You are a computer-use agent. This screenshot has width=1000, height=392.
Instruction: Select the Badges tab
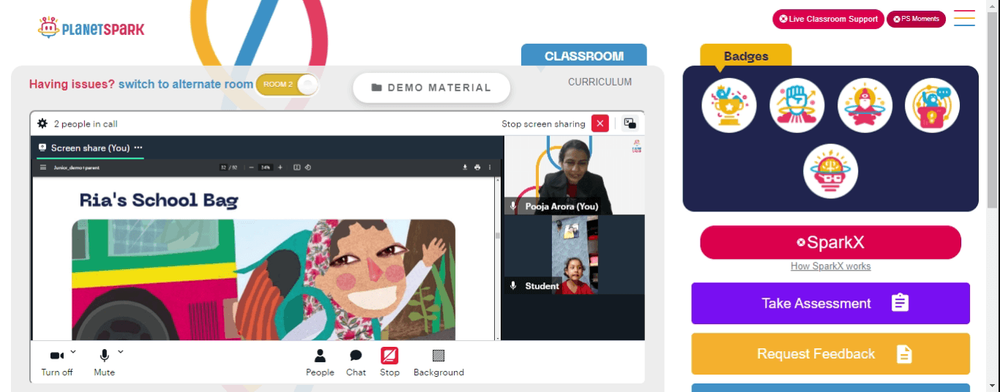[746, 56]
